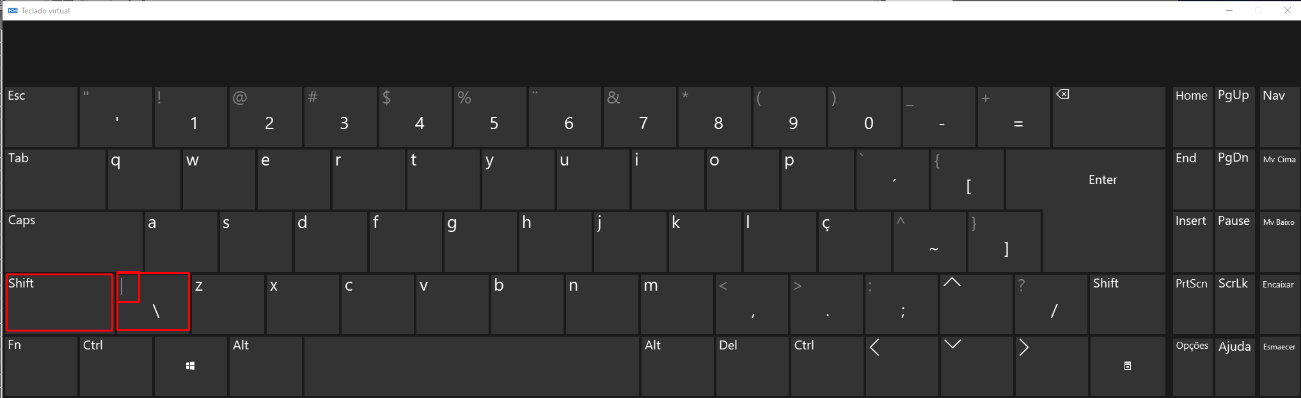Collapse the navigation panel with Nav

1278,117
